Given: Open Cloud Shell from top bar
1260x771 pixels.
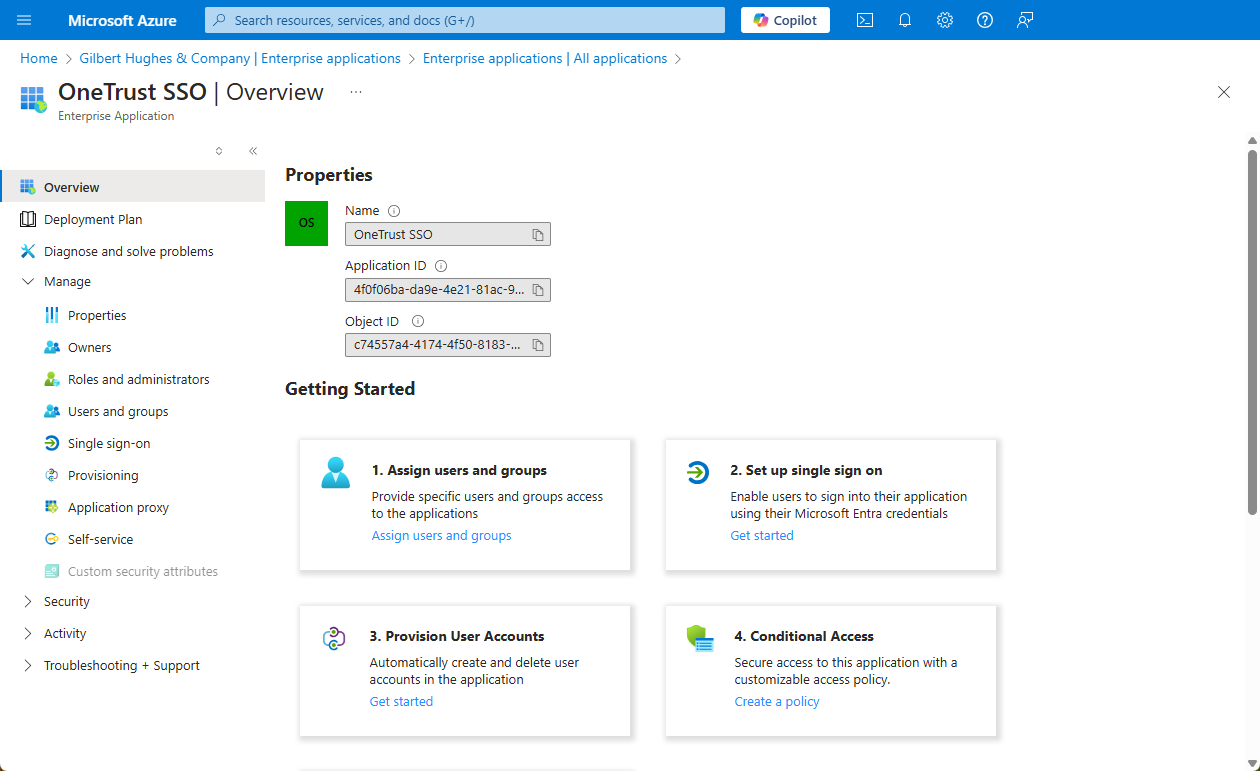Looking at the screenshot, I should (865, 20).
